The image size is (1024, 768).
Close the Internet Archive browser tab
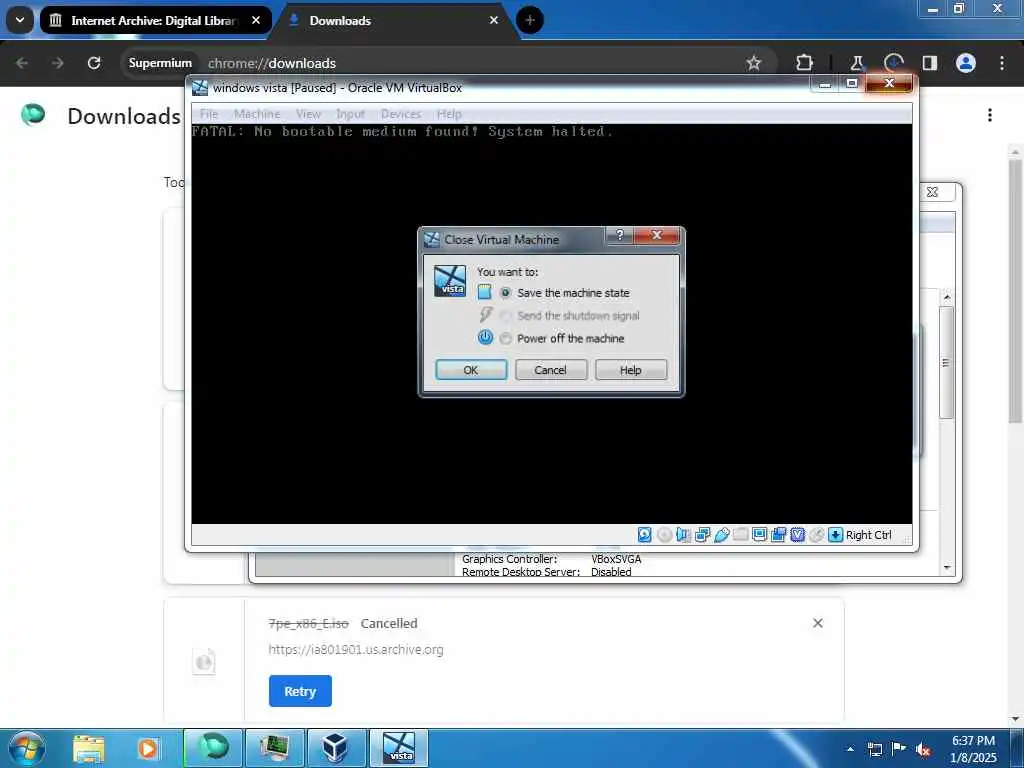tap(256, 20)
